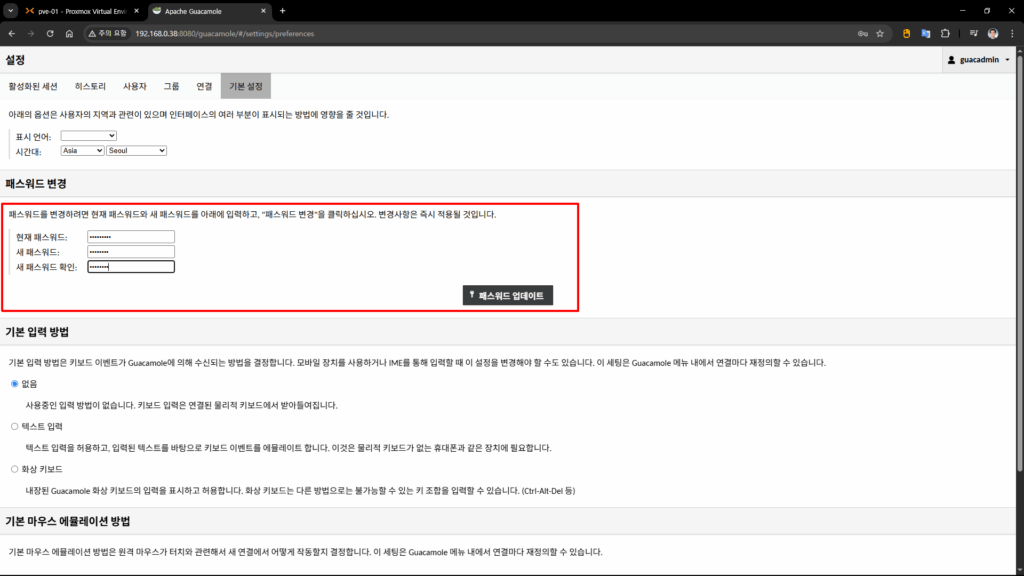Click the password key icon in address bar
1024x576 pixels.
point(862,33)
